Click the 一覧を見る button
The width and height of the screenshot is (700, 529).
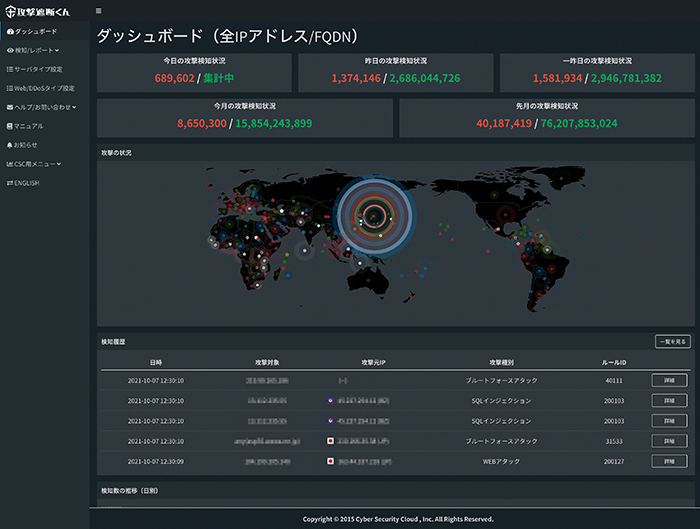coord(671,342)
